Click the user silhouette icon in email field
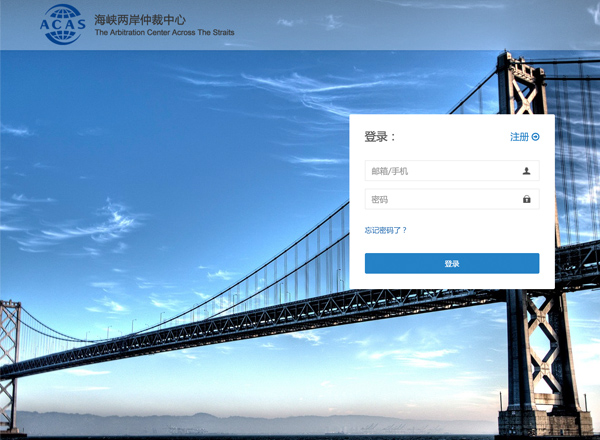600x440 pixels. click(527, 171)
